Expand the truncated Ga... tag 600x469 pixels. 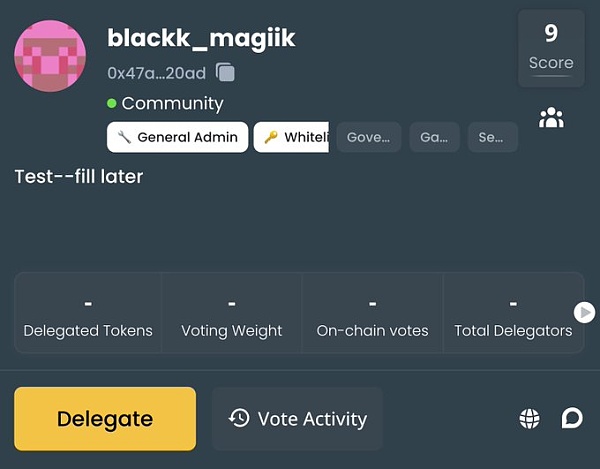point(434,137)
